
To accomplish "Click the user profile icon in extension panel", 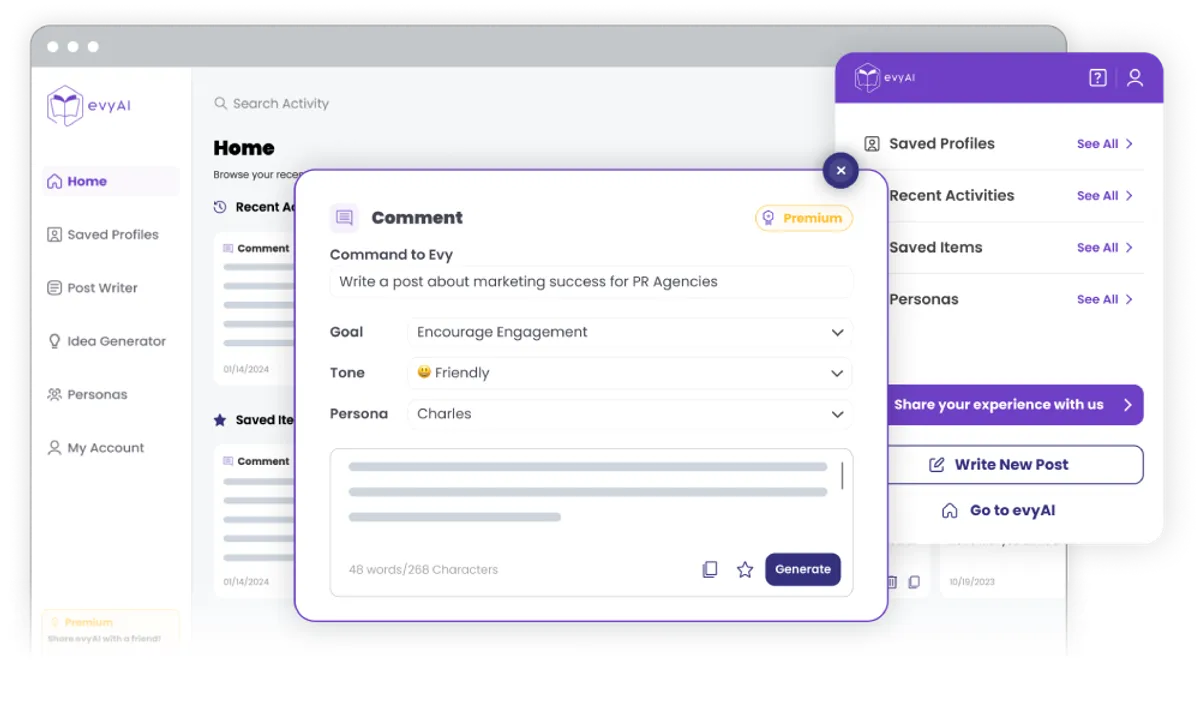I will 1135,78.
